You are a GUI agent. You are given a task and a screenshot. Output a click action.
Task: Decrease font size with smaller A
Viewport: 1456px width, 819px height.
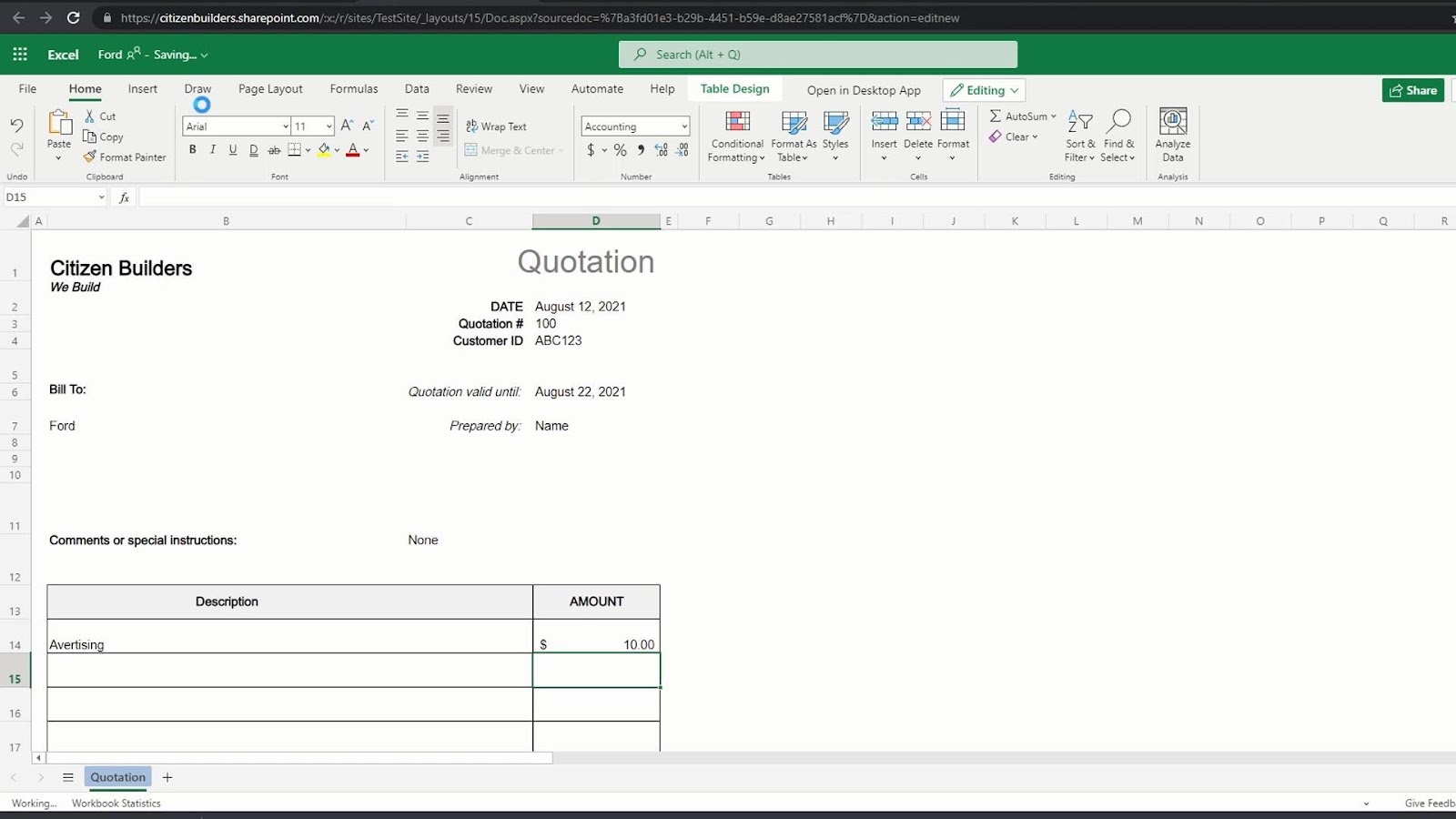click(x=368, y=126)
